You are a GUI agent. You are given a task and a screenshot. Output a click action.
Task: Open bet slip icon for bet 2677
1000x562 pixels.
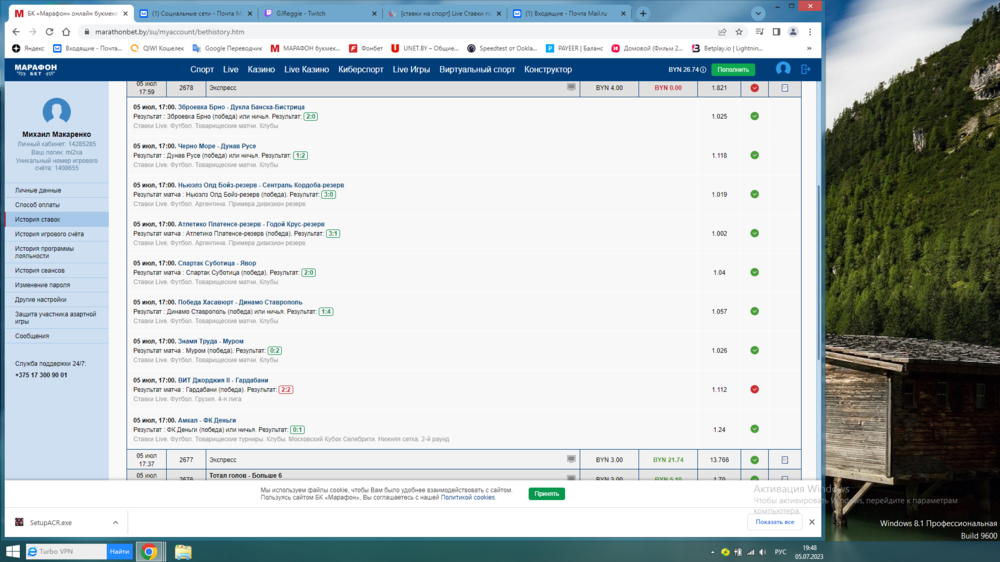[x=784, y=460]
